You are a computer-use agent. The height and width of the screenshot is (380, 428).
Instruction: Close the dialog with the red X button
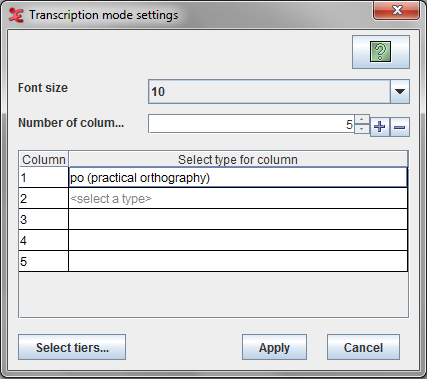(x=396, y=11)
